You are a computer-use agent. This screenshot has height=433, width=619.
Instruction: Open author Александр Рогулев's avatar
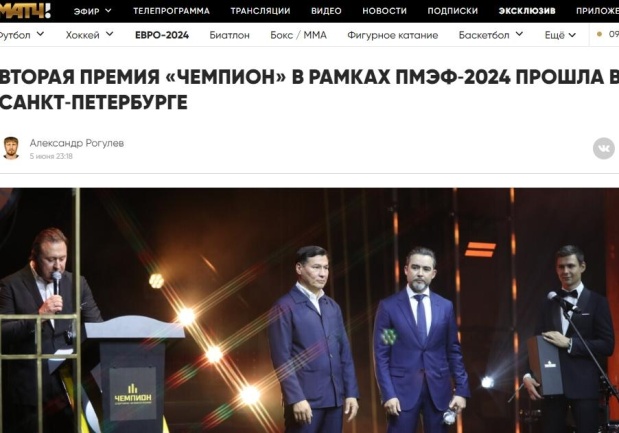11,148
